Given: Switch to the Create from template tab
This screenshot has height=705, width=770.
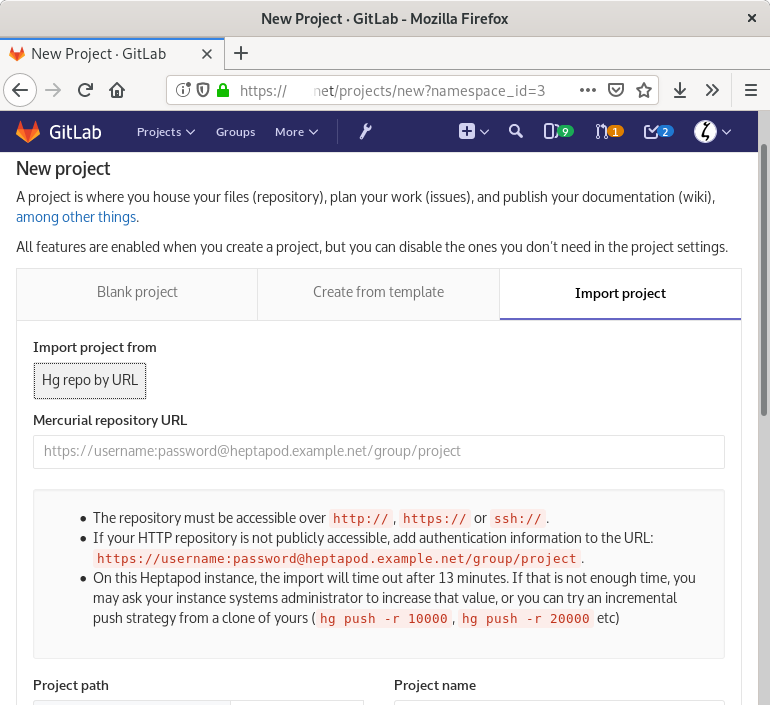Looking at the screenshot, I should [x=378, y=294].
